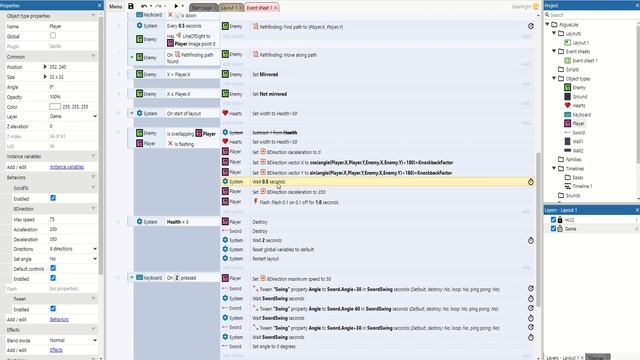Screen dimensions: 640x360
Task: Select the Ground object in Project panel
Action: 576,97
